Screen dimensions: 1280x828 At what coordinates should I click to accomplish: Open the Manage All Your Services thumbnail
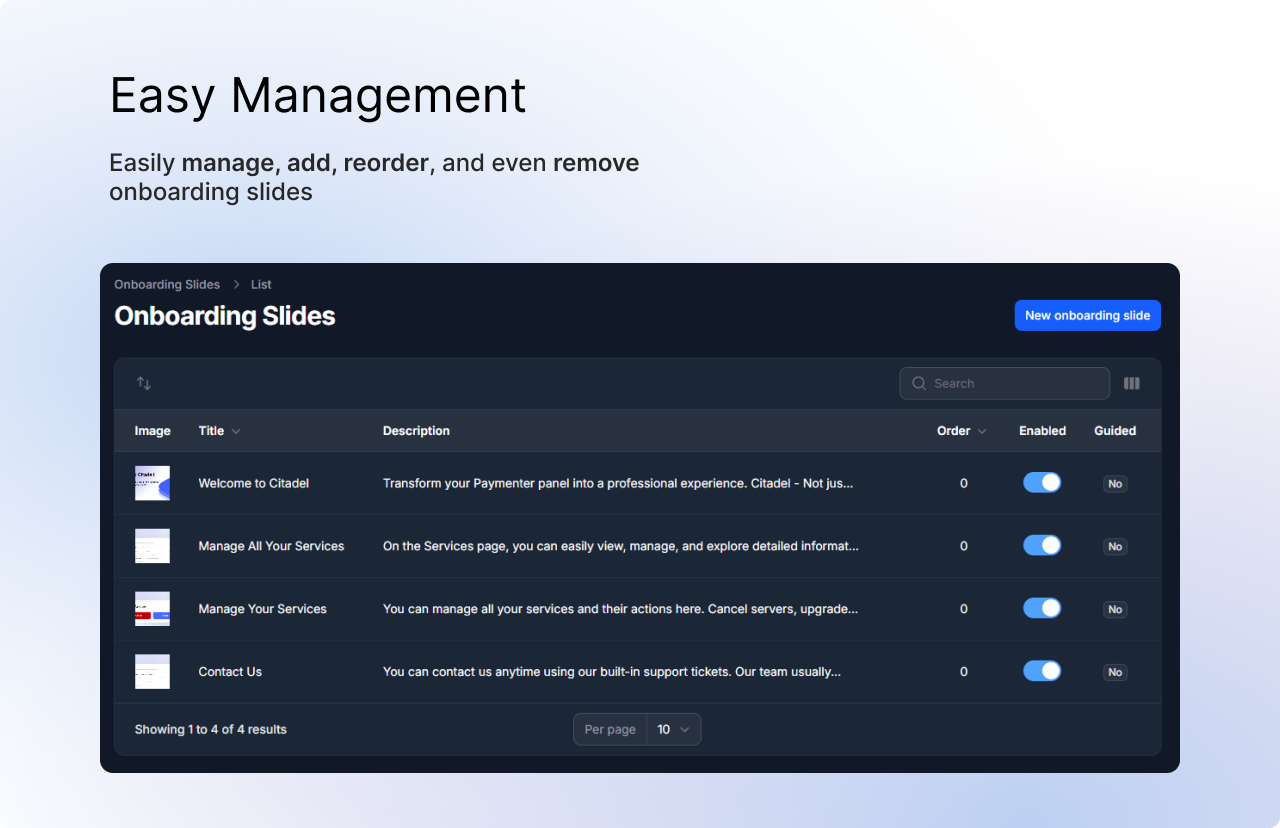[152, 546]
